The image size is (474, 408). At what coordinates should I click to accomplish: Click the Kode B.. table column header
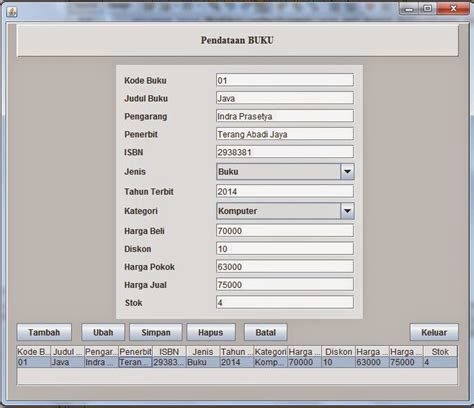34,352
